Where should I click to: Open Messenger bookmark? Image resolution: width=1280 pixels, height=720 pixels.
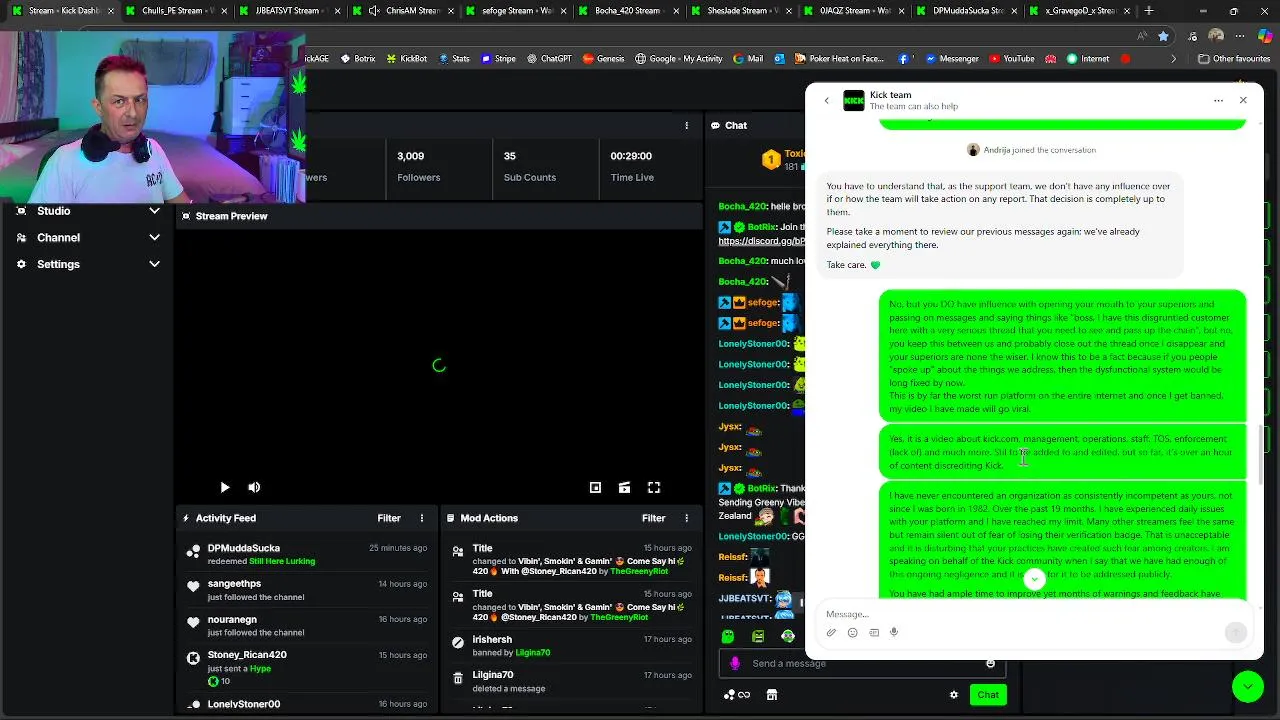pyautogui.click(x=951, y=59)
